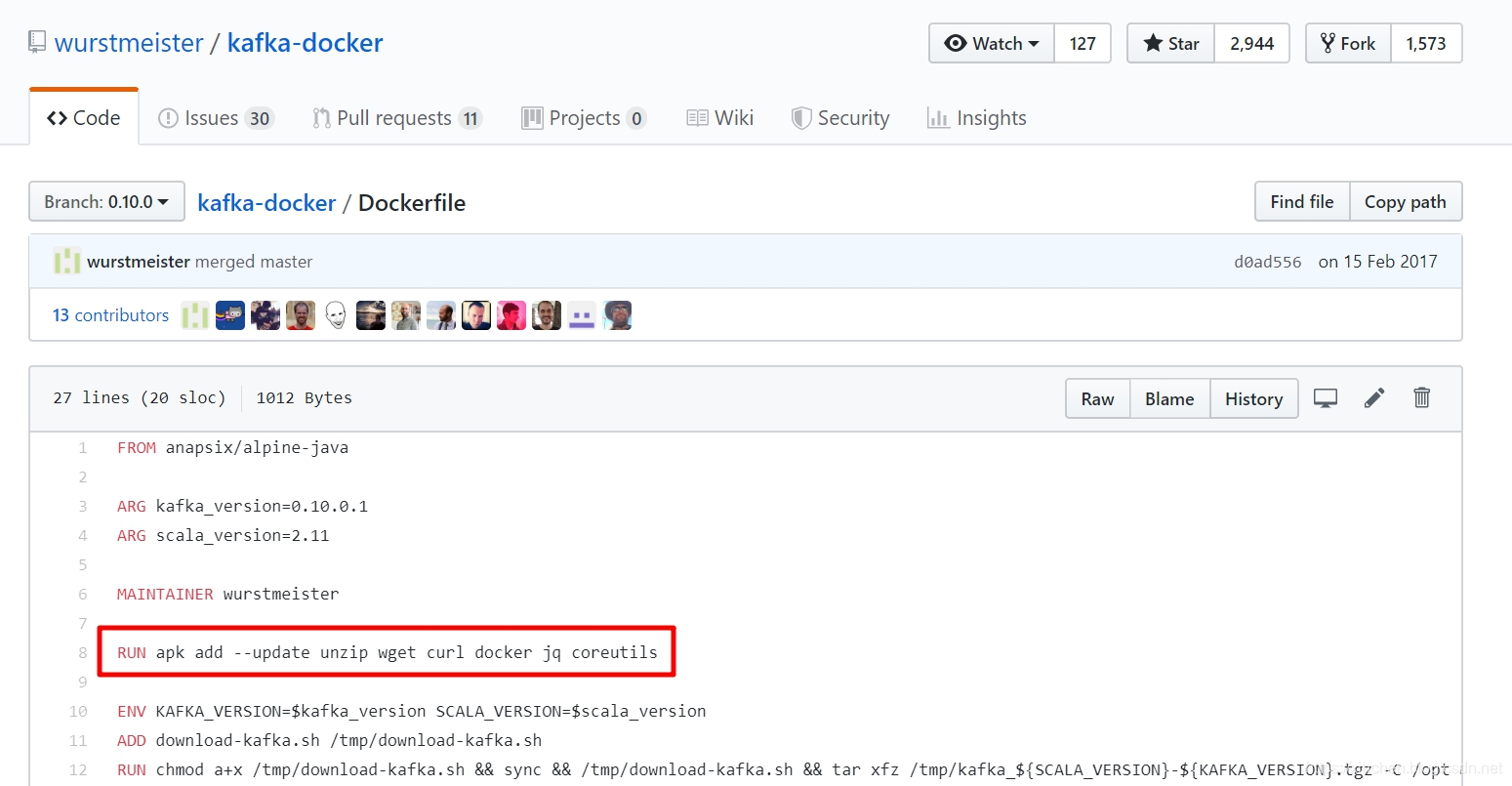Open file in GitHub Desktop monitor icon

click(x=1325, y=398)
